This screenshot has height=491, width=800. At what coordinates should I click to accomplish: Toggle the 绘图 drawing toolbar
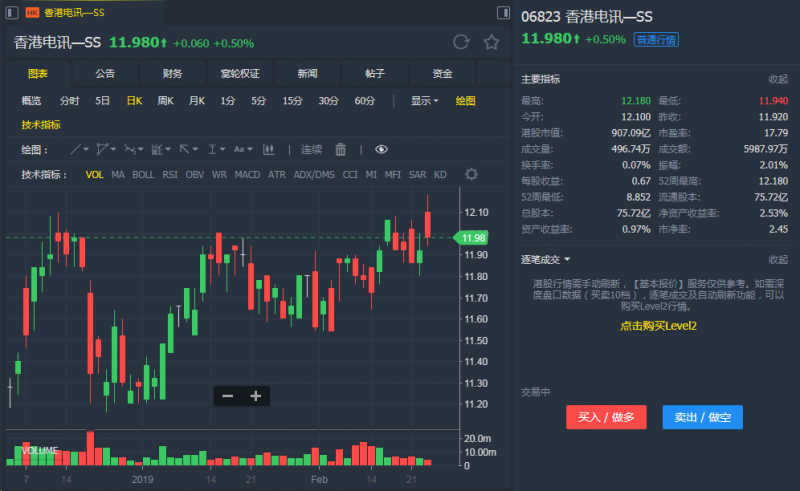click(x=465, y=101)
